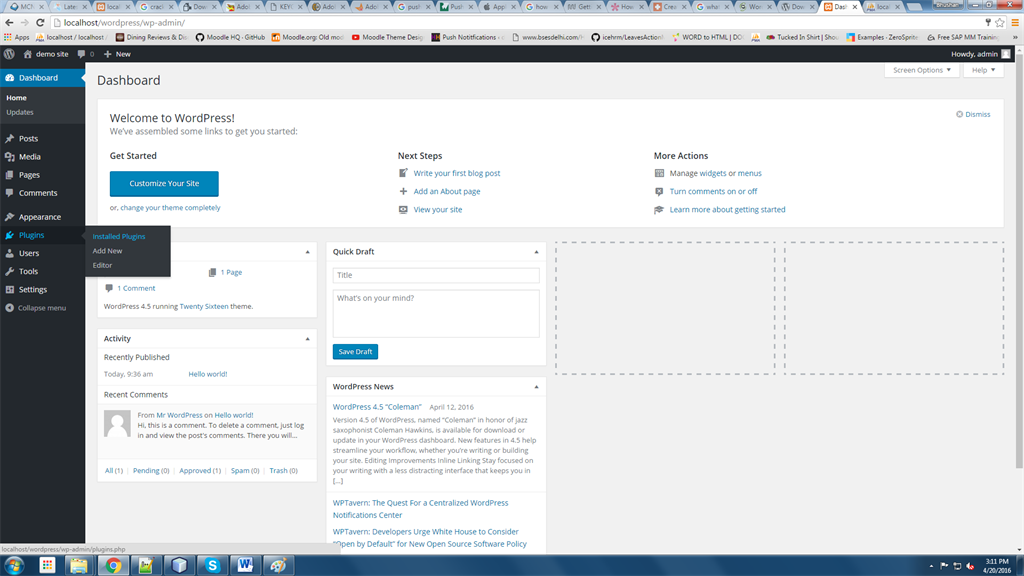Collapse the WordPress News widget
Viewport: 1024px width, 576px height.
click(536, 387)
